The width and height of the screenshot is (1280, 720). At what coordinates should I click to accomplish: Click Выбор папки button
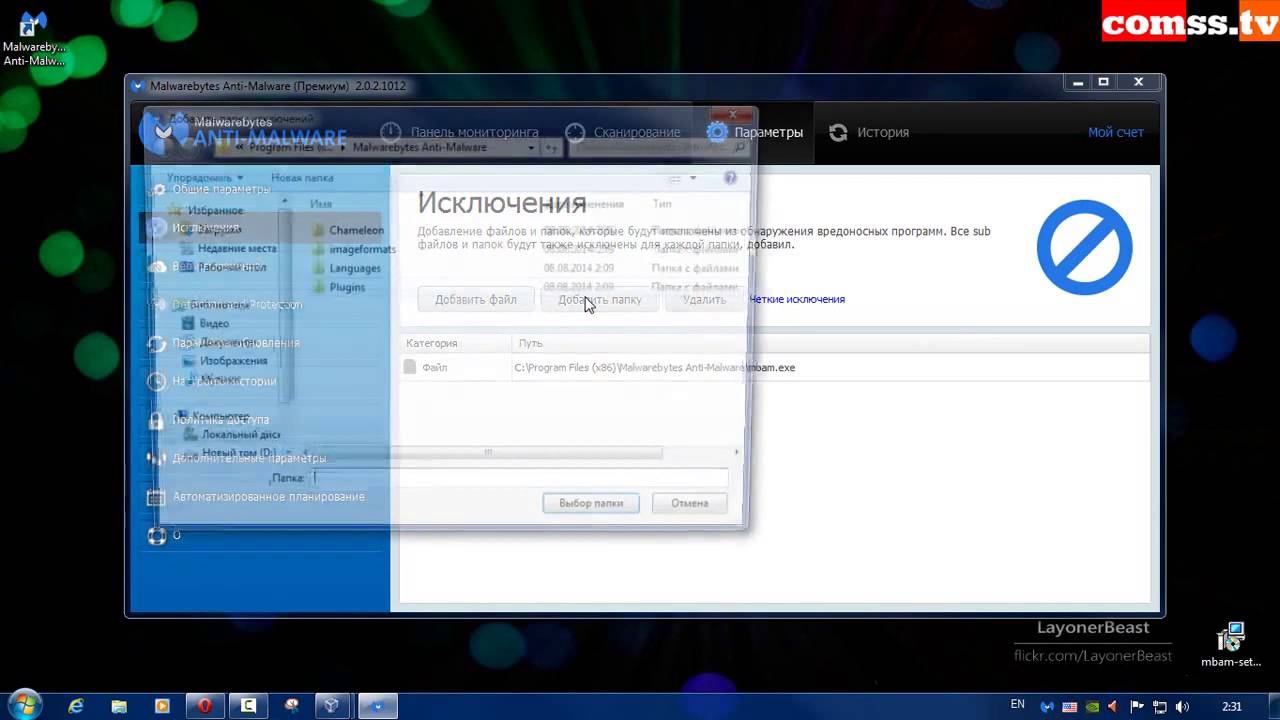591,503
